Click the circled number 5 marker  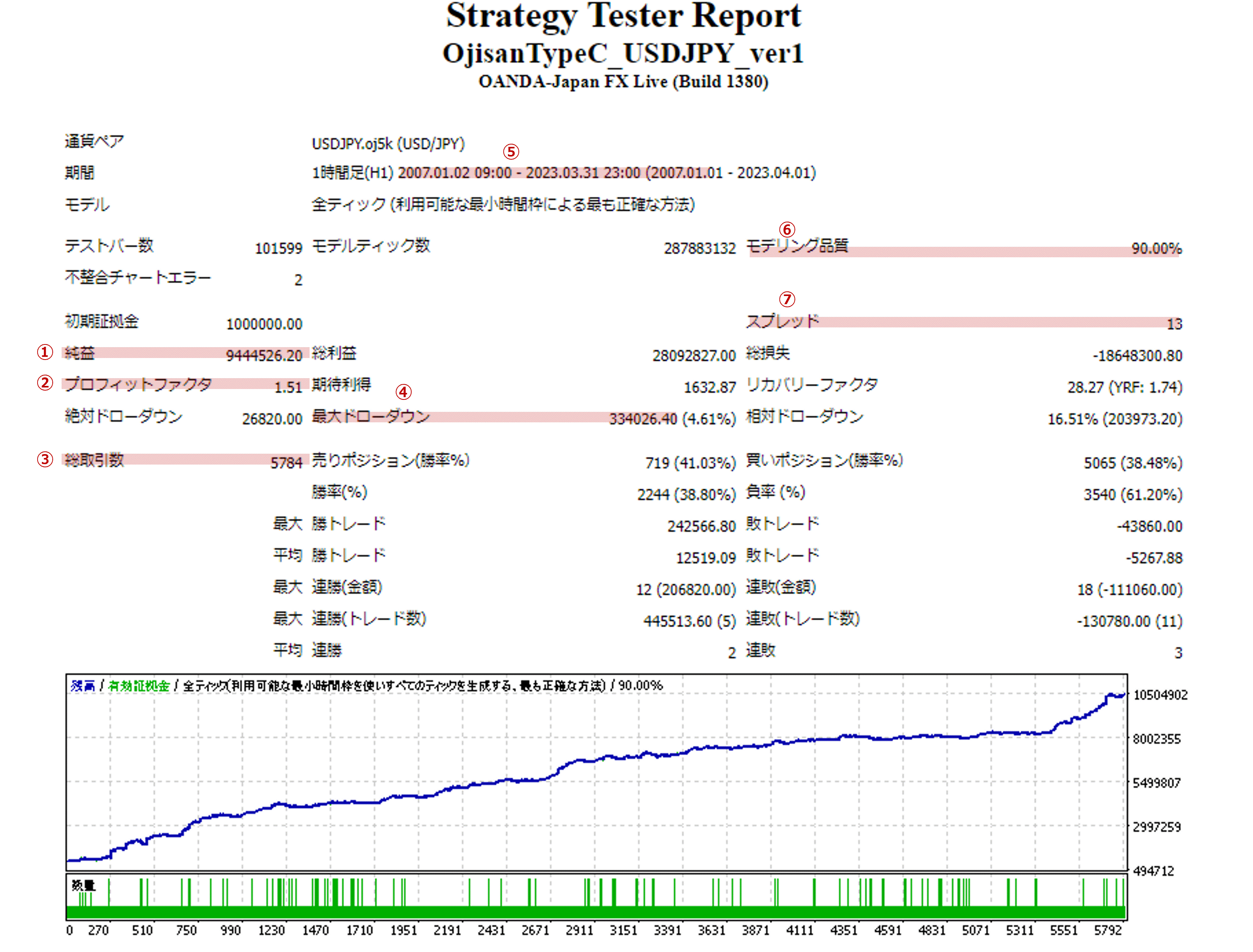pyautogui.click(x=511, y=152)
